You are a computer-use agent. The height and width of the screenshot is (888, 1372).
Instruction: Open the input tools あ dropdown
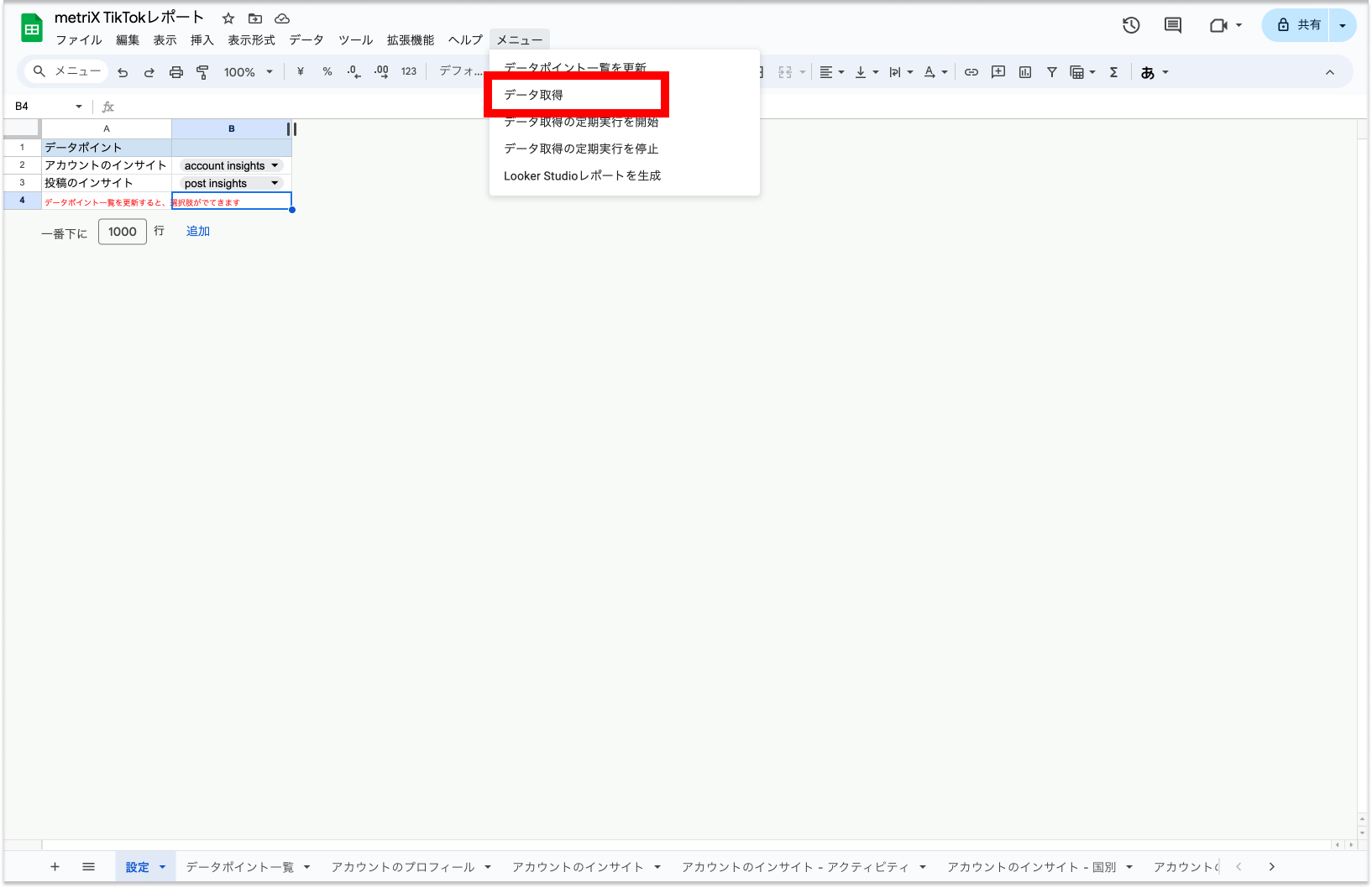coord(1155,72)
